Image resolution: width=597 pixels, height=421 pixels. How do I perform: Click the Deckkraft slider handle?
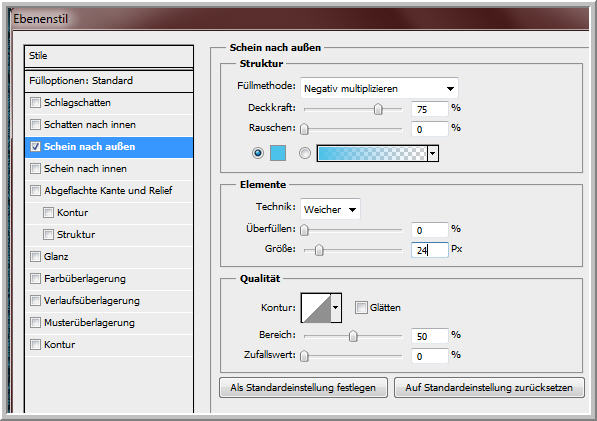click(378, 109)
